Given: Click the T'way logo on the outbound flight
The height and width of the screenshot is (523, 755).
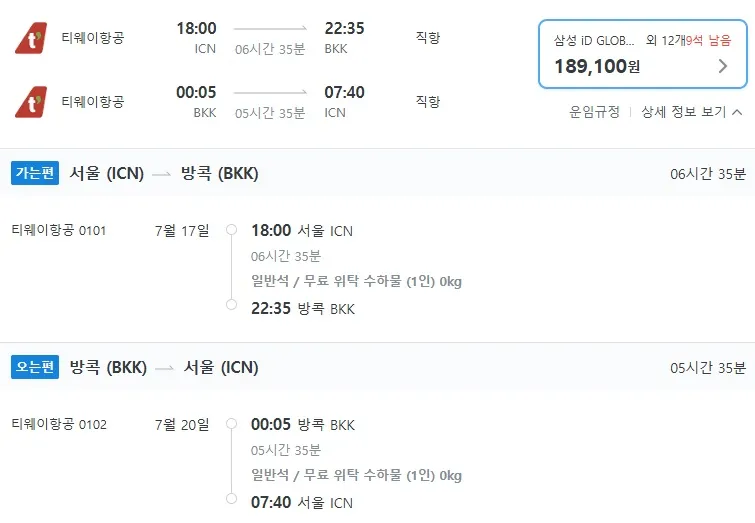Looking at the screenshot, I should click(31, 39).
